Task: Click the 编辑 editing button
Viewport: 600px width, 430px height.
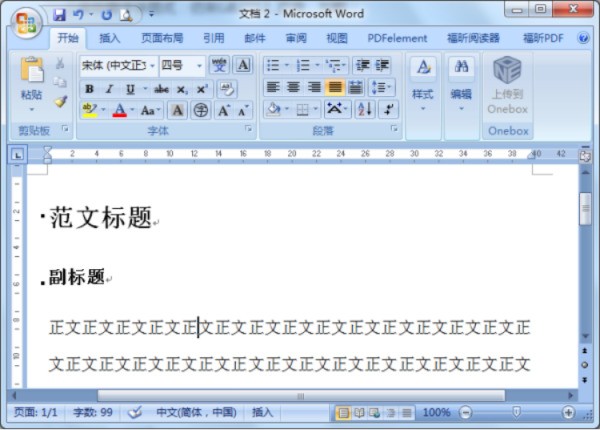Action: [461, 80]
